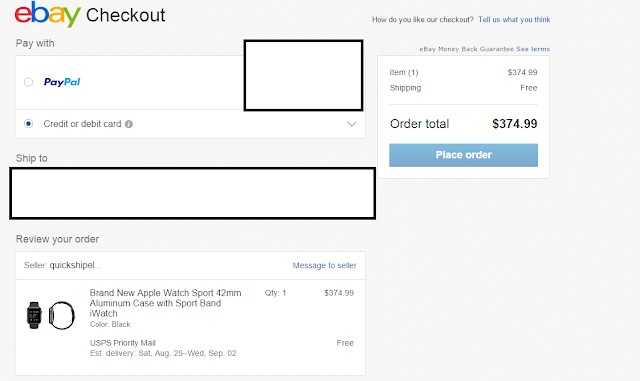Click the Place order button
Image resolution: width=640 pixels, height=381 pixels.
click(463, 155)
